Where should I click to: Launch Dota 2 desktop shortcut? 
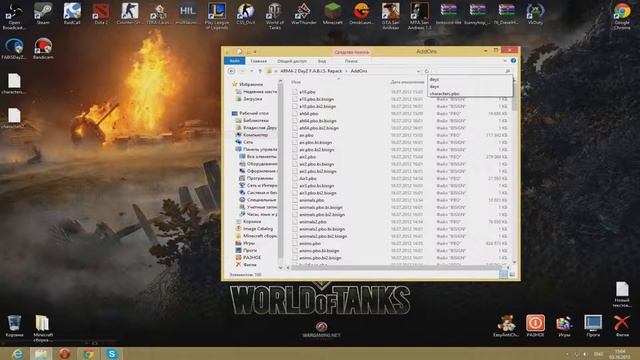pyautogui.click(x=101, y=13)
